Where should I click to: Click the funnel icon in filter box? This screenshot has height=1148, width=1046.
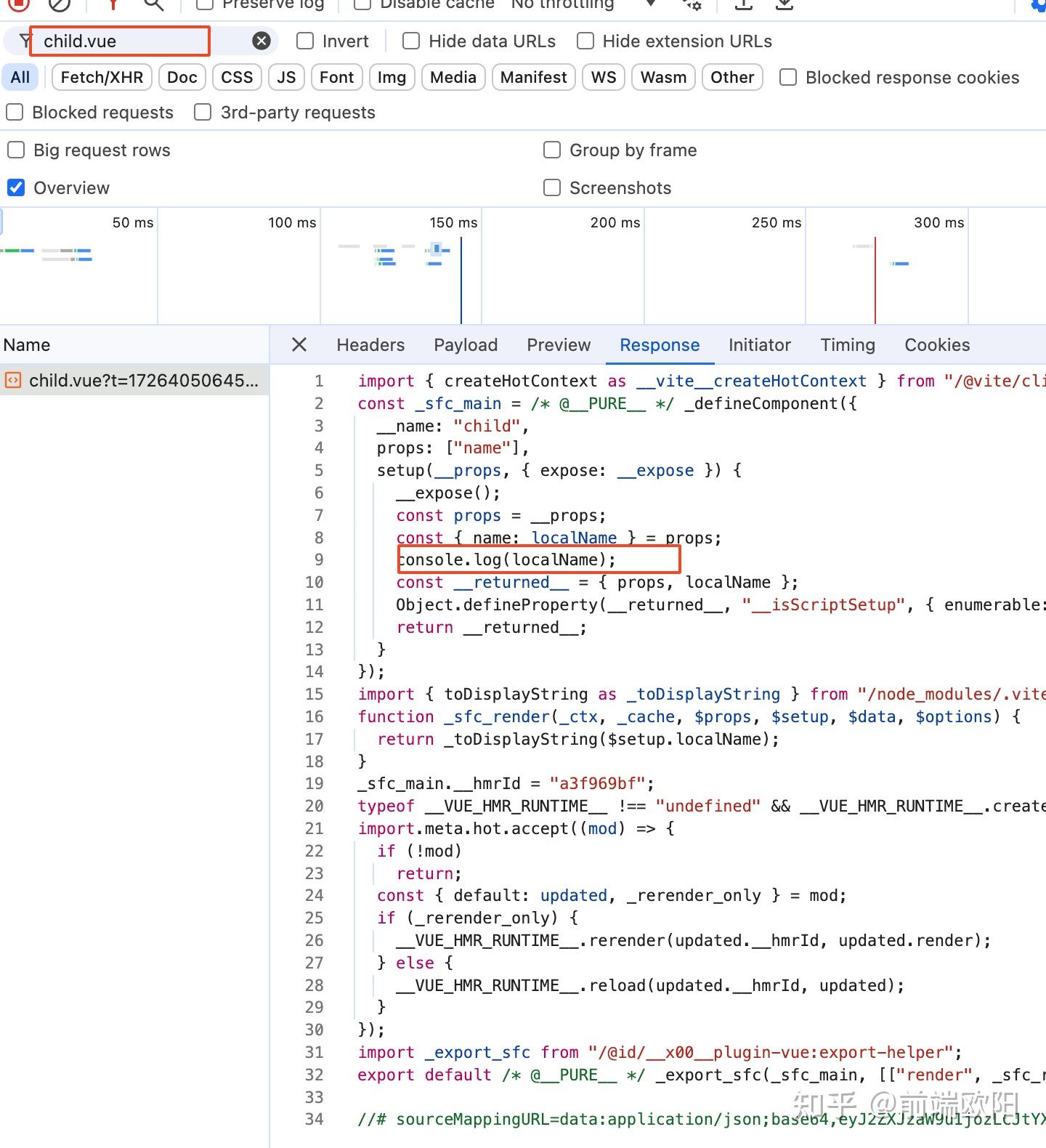[25, 41]
